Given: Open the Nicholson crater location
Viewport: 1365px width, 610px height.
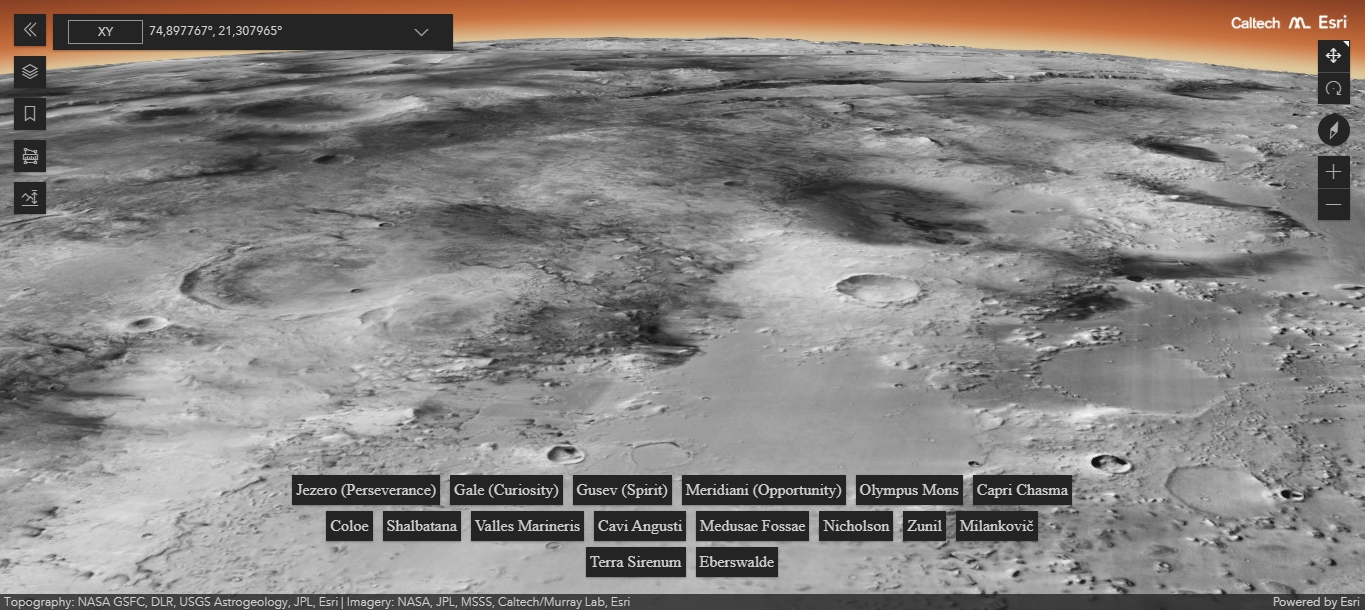Looking at the screenshot, I should pyautogui.click(x=856, y=526).
